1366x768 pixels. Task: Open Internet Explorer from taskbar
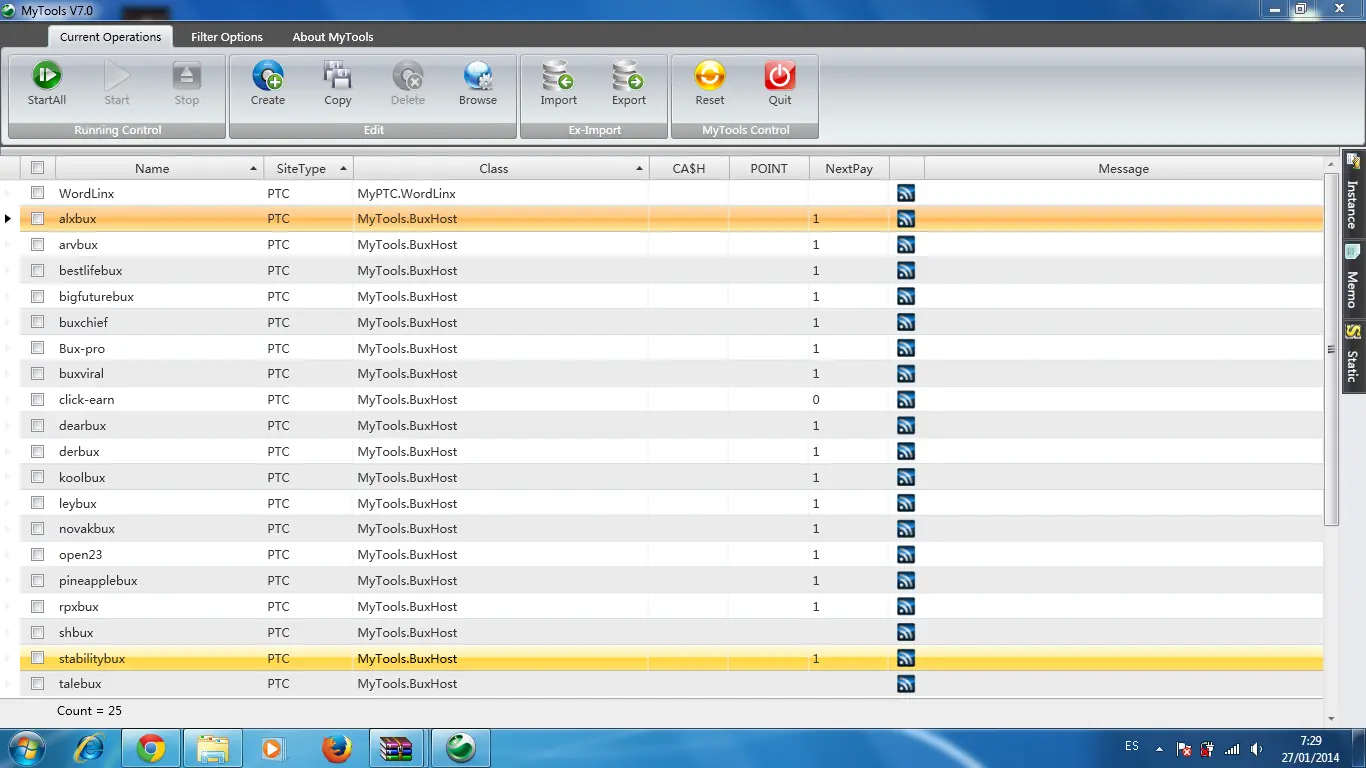pyautogui.click(x=90, y=748)
